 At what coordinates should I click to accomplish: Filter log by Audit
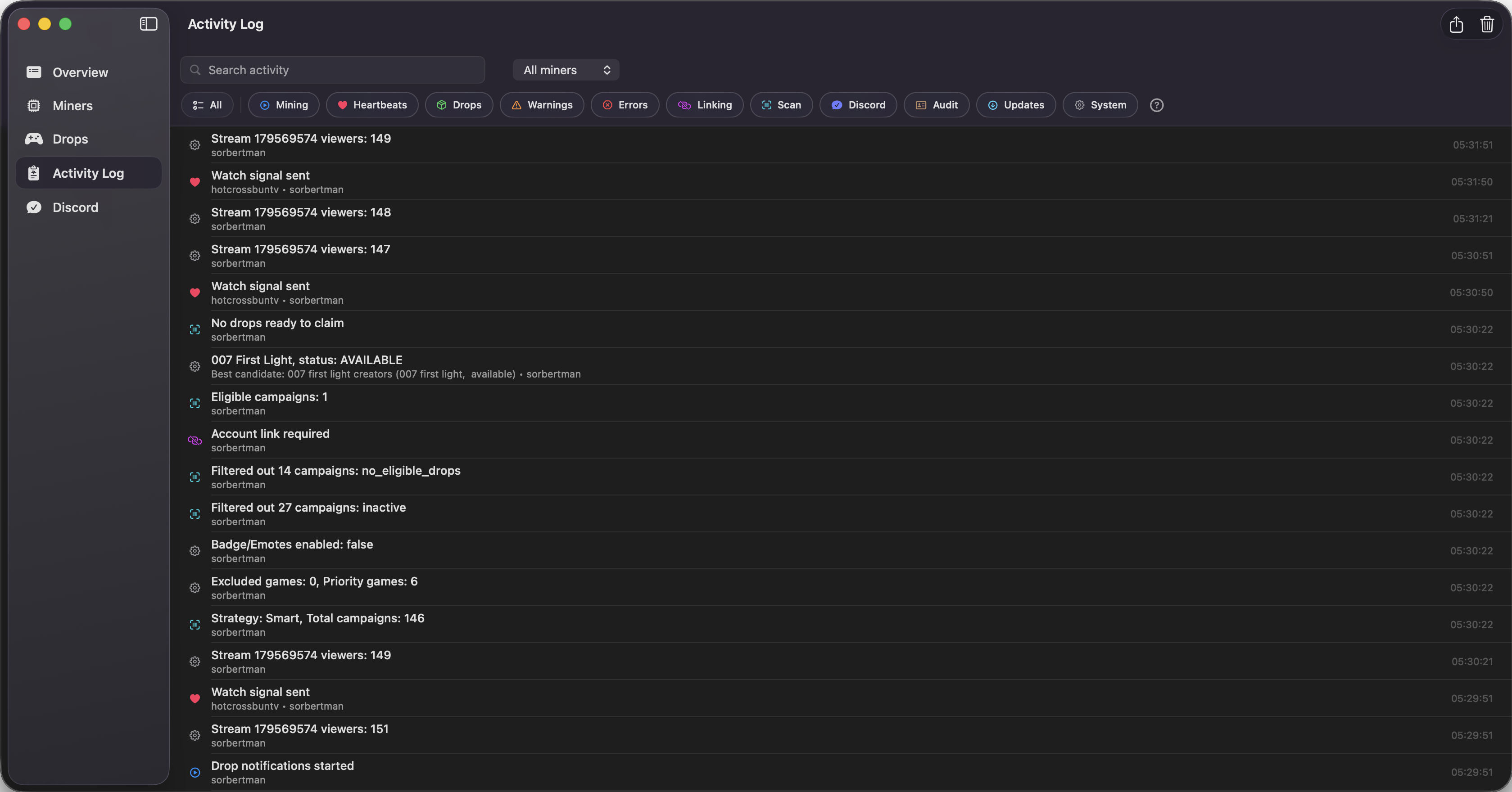click(937, 105)
